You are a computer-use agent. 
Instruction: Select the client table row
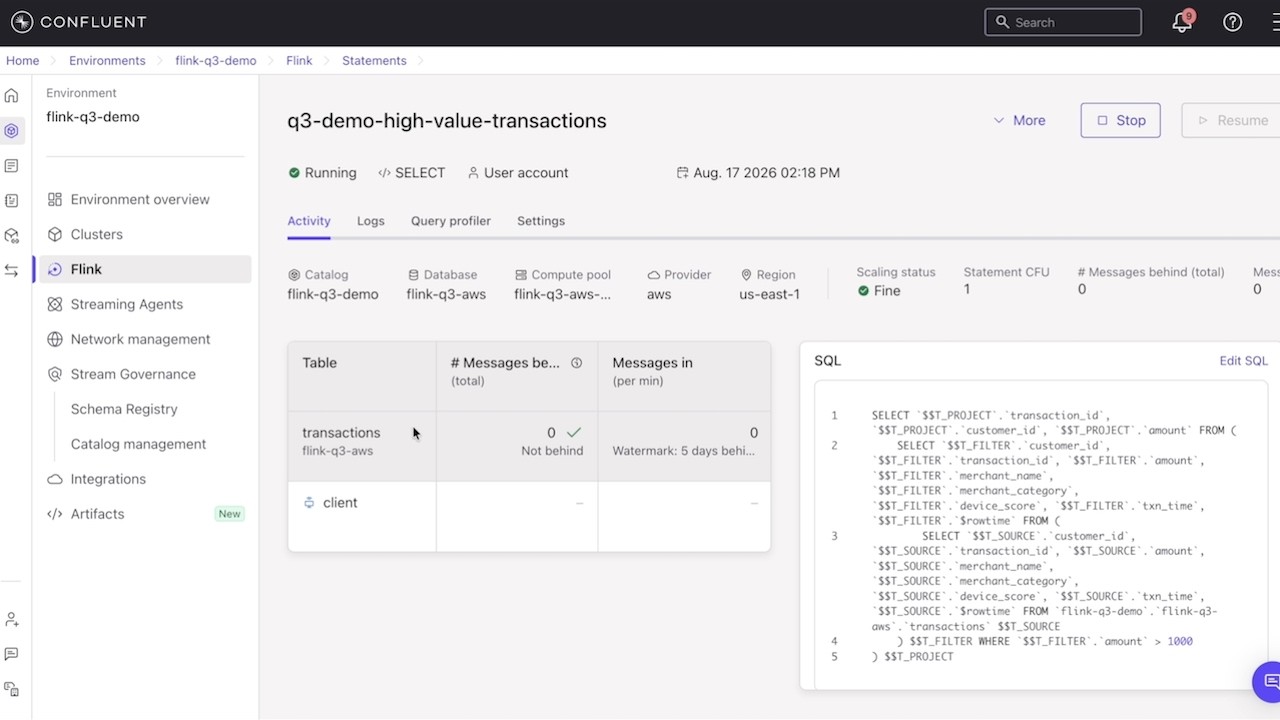click(x=529, y=516)
